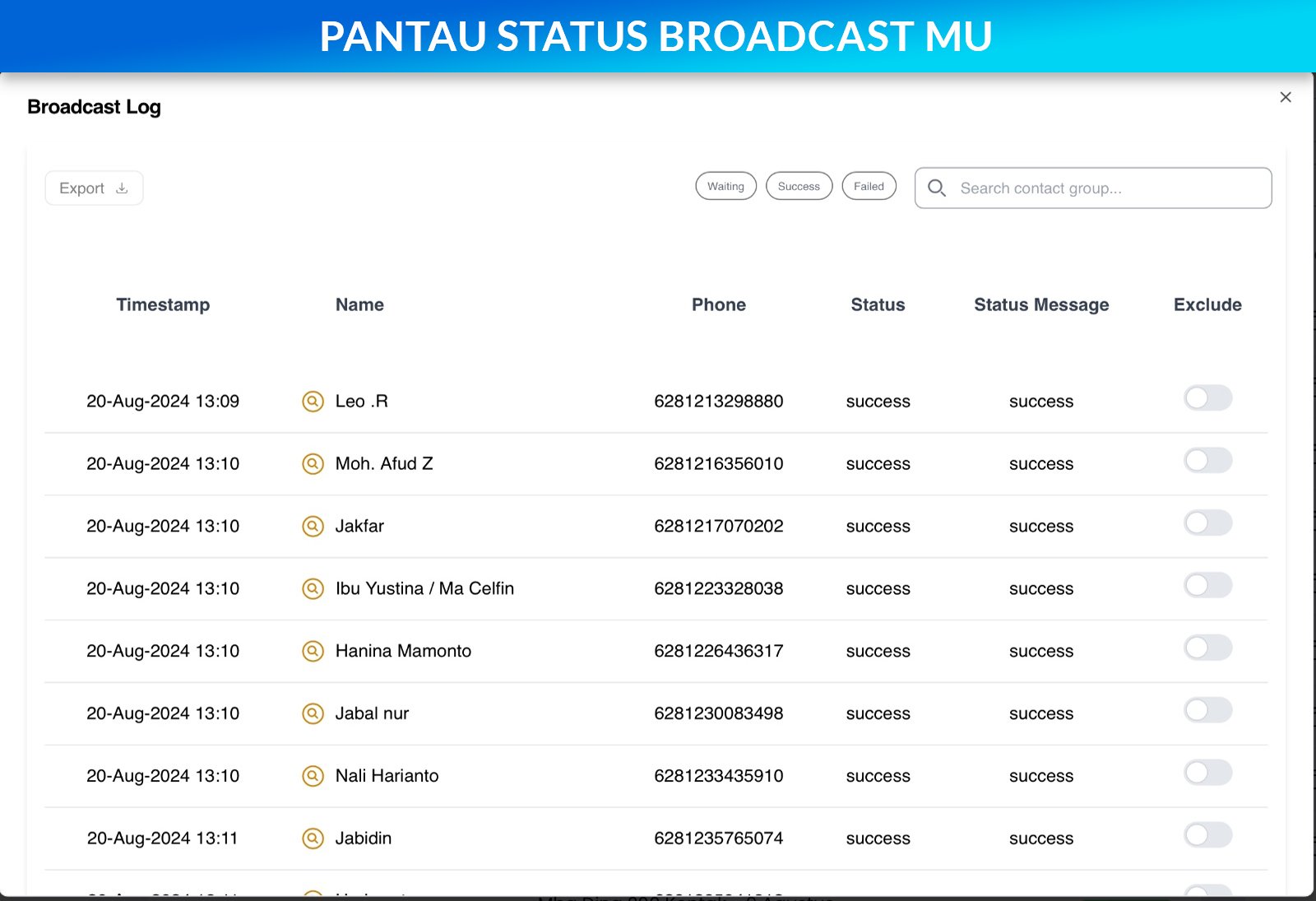Viewport: 1316px width, 901px height.
Task: Switch exclude toggle for Jabidin
Action: 1207,835
